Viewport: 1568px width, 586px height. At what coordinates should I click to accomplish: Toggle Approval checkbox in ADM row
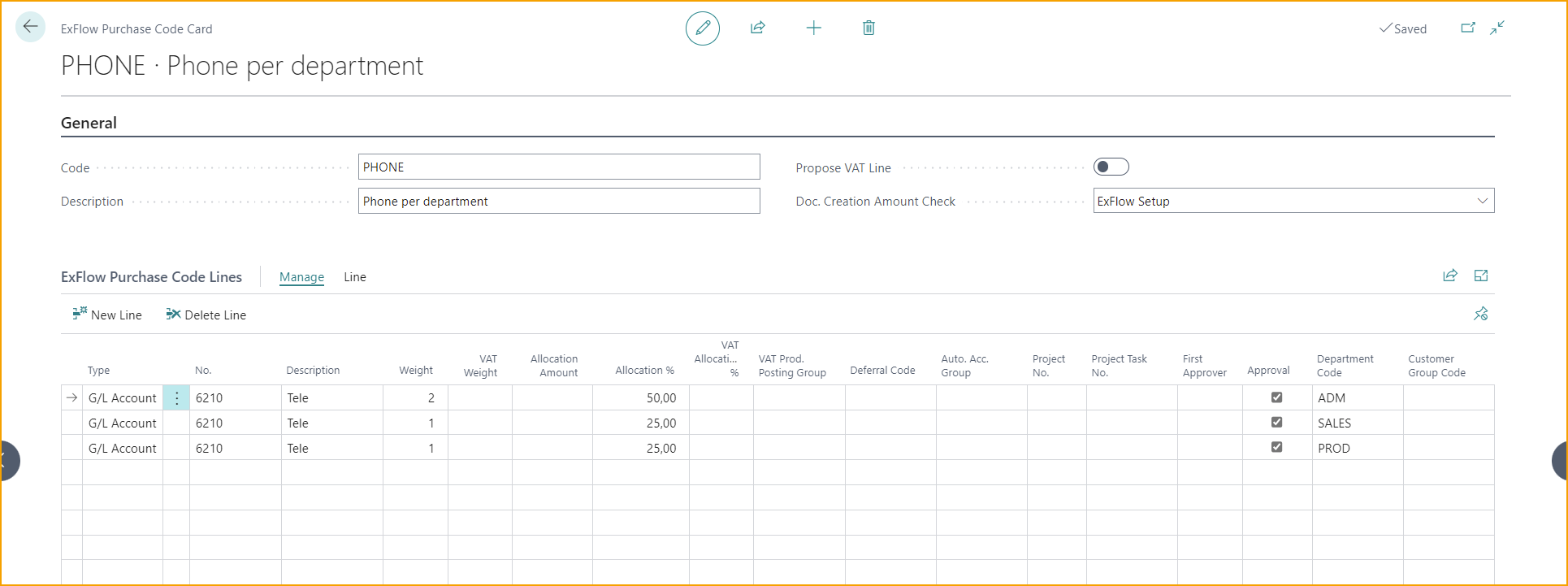1276,397
